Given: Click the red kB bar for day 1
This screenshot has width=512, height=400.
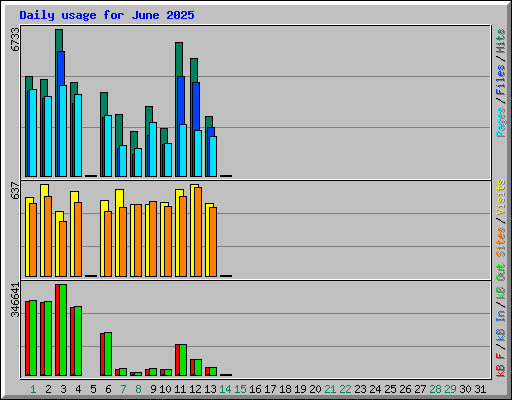Looking at the screenshot, I should click(x=27, y=338).
